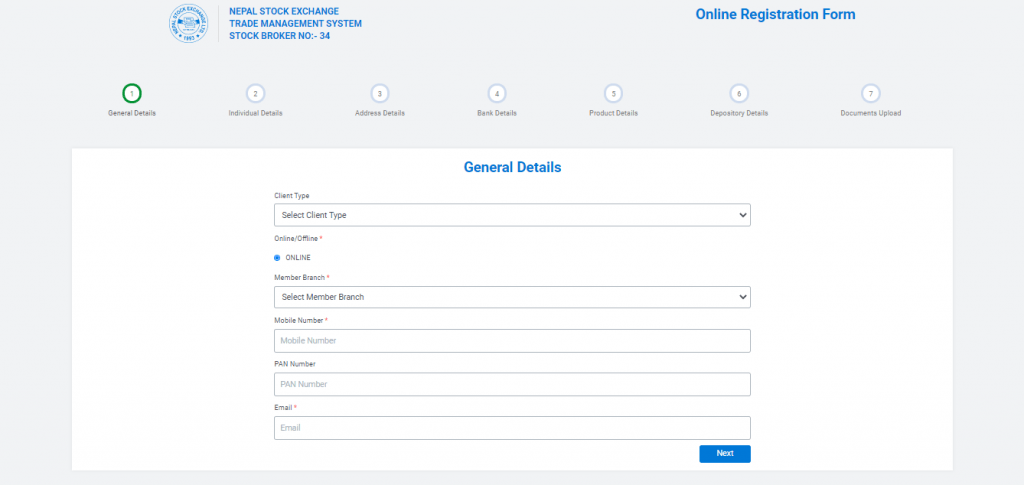The image size is (1024, 485).
Task: Switch to Individual Details step label
Action: [256, 113]
